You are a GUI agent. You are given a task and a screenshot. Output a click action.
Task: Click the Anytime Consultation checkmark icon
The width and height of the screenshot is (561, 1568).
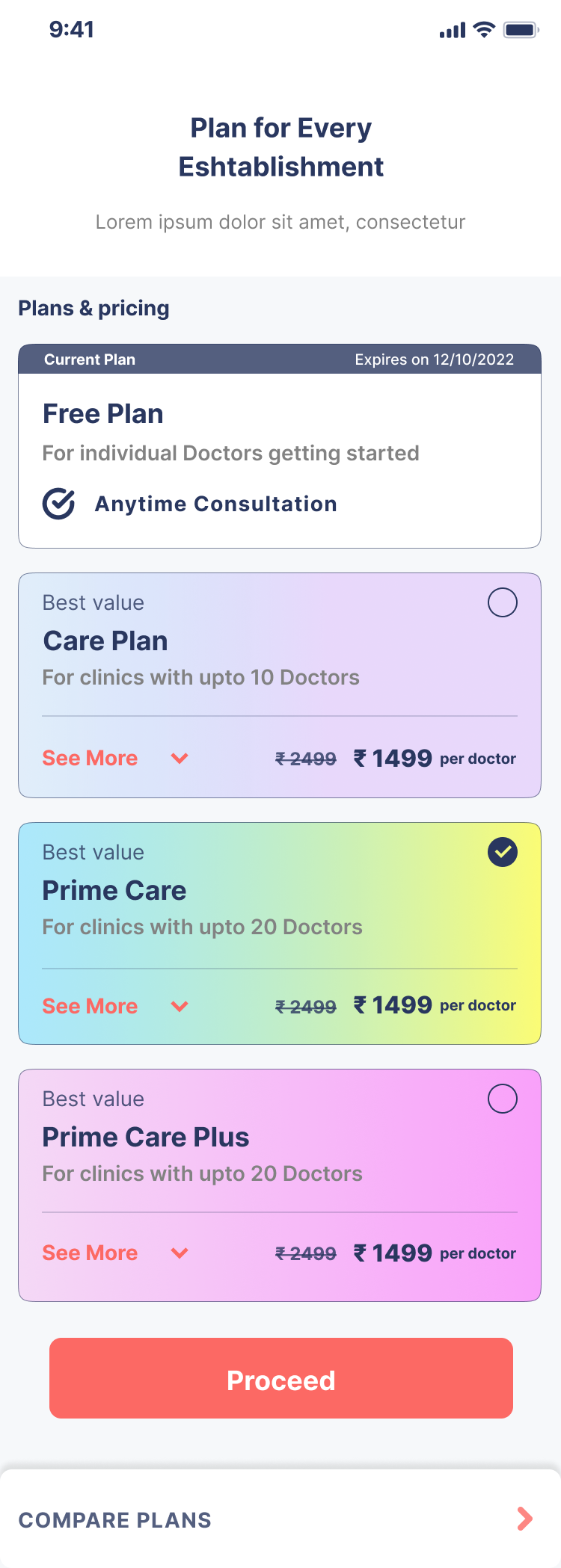click(x=58, y=504)
